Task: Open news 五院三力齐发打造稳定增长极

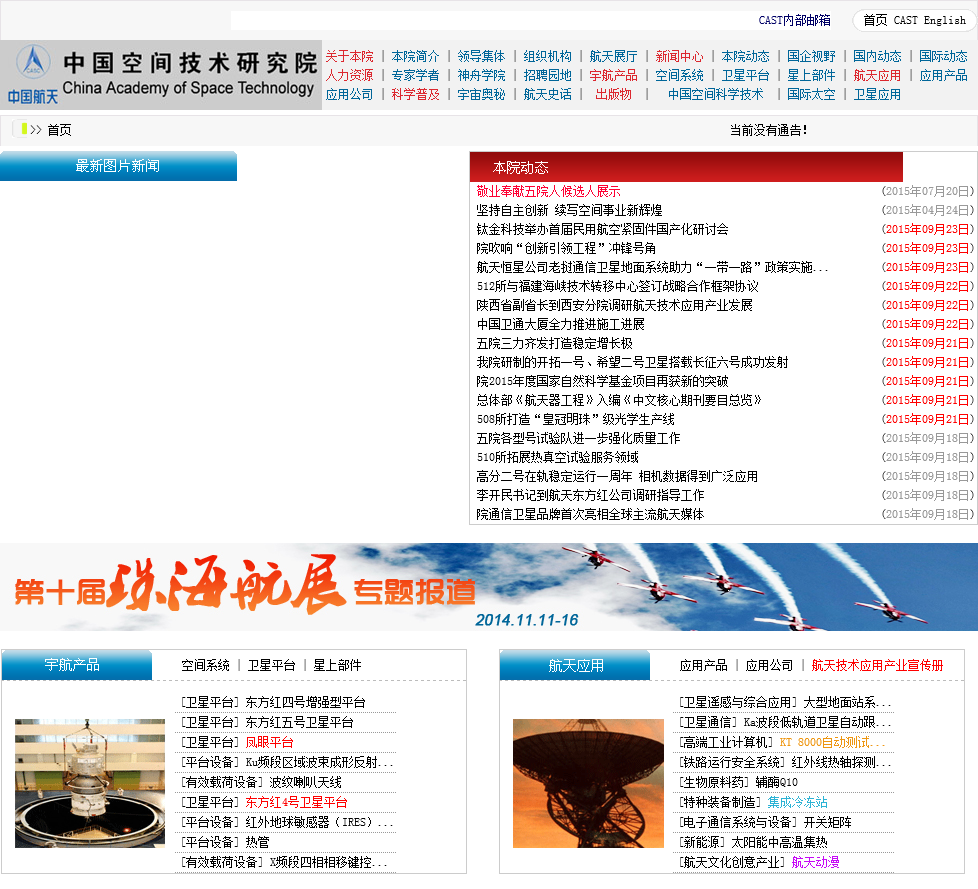Action: (554, 344)
